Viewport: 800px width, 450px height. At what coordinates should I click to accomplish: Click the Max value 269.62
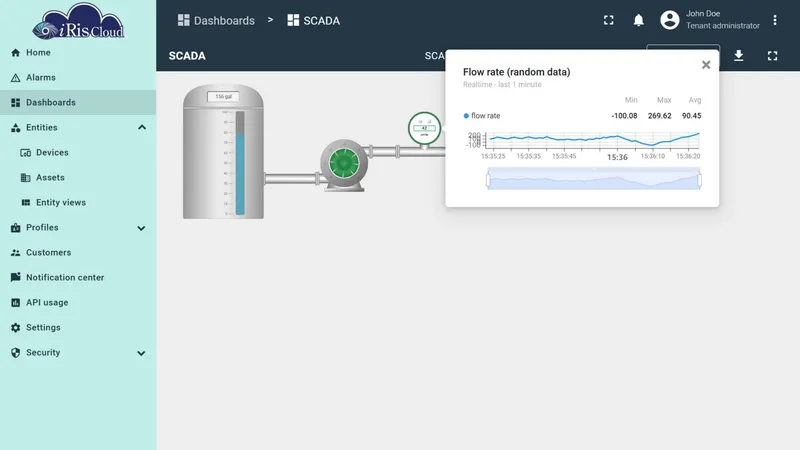659,116
